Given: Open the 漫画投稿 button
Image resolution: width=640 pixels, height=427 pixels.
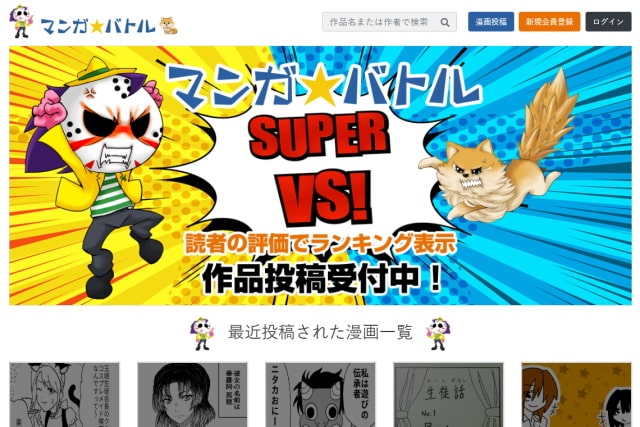Looking at the screenshot, I should pyautogui.click(x=491, y=22).
